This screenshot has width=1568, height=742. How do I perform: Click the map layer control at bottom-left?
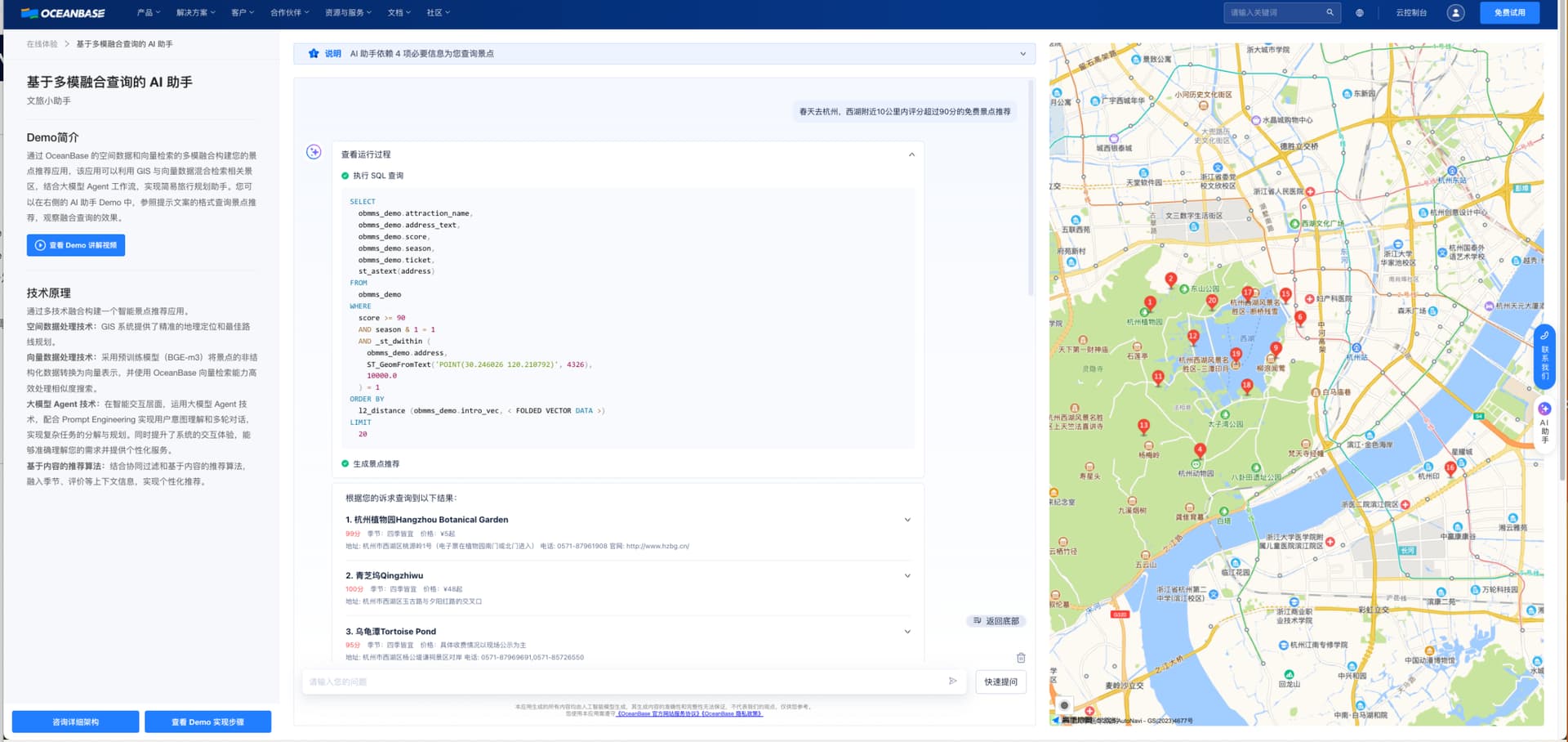(1064, 705)
